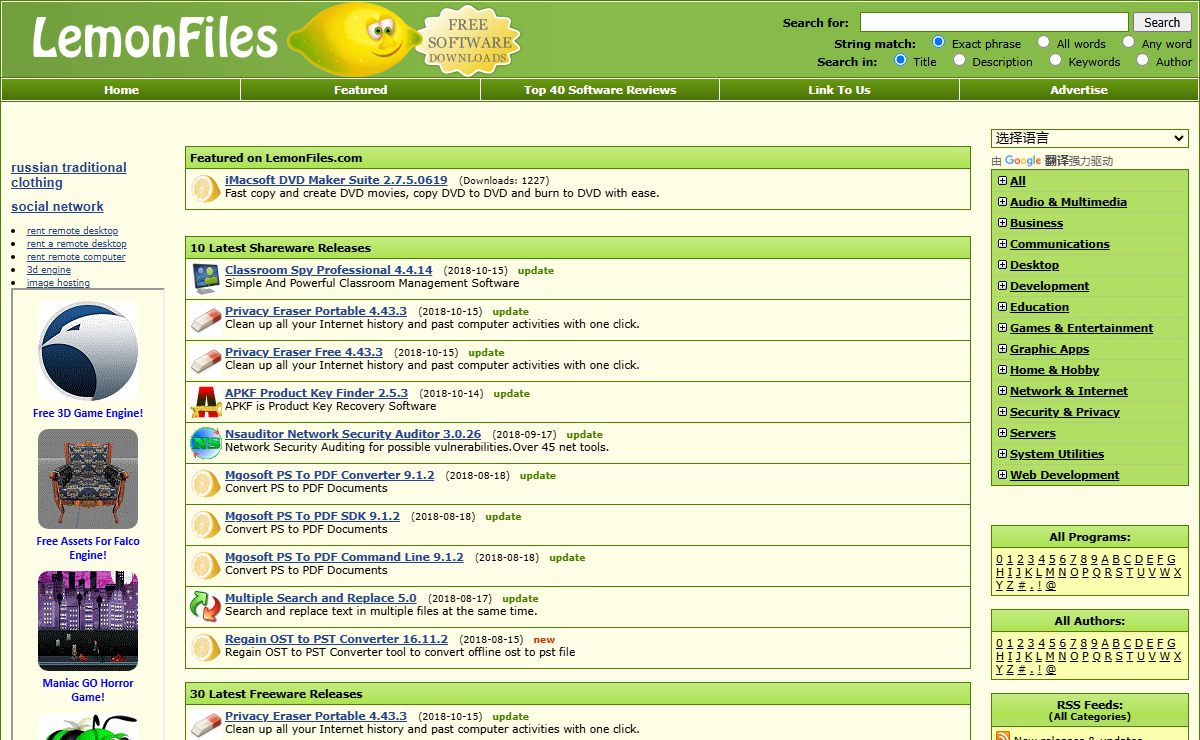Image resolution: width=1200 pixels, height=740 pixels.
Task: Click the Privacy Eraser Free shareware eraser icon
Action: click(x=206, y=360)
